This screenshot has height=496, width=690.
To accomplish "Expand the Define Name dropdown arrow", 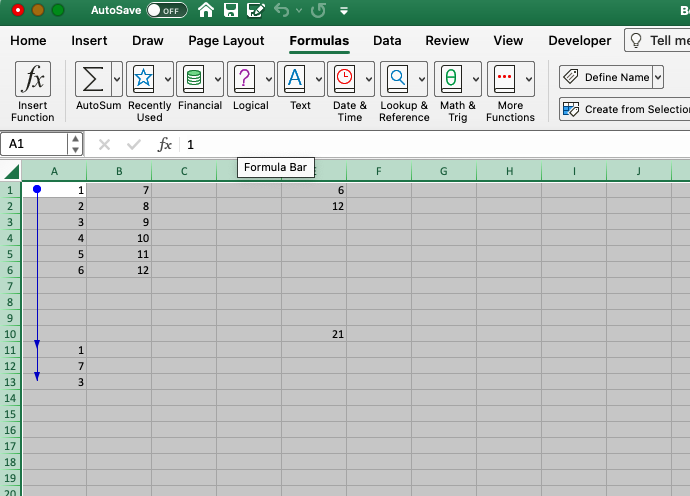I will [x=658, y=77].
